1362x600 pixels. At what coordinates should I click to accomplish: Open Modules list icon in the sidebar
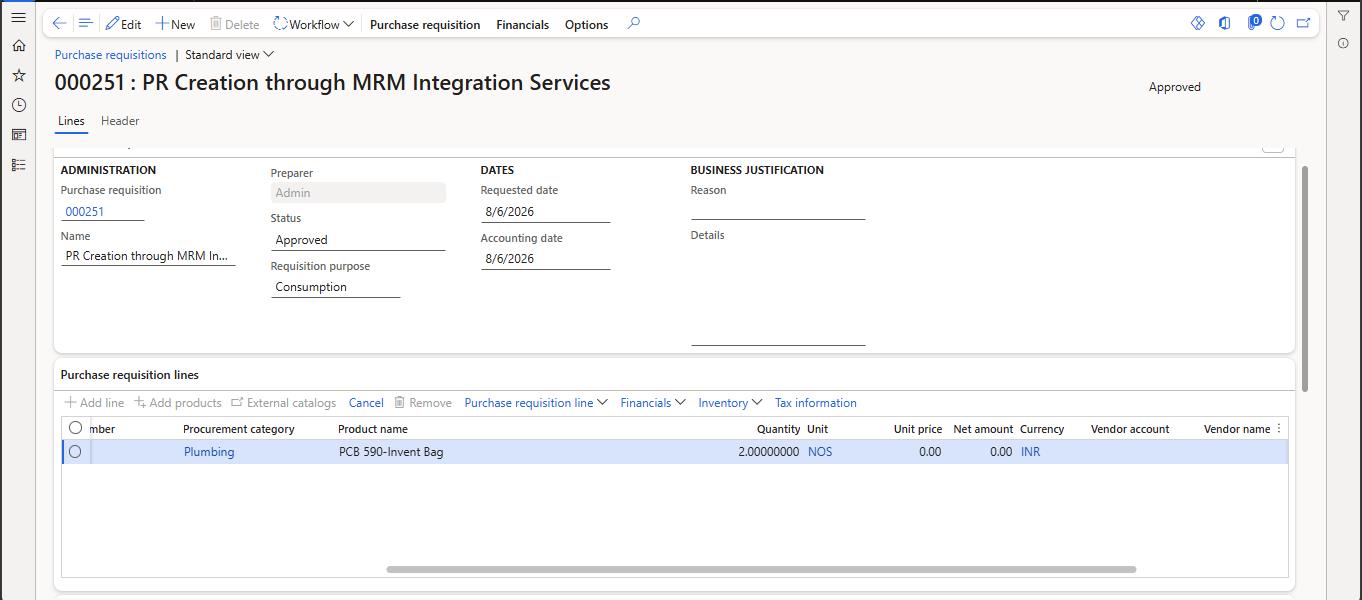pyautogui.click(x=18, y=164)
